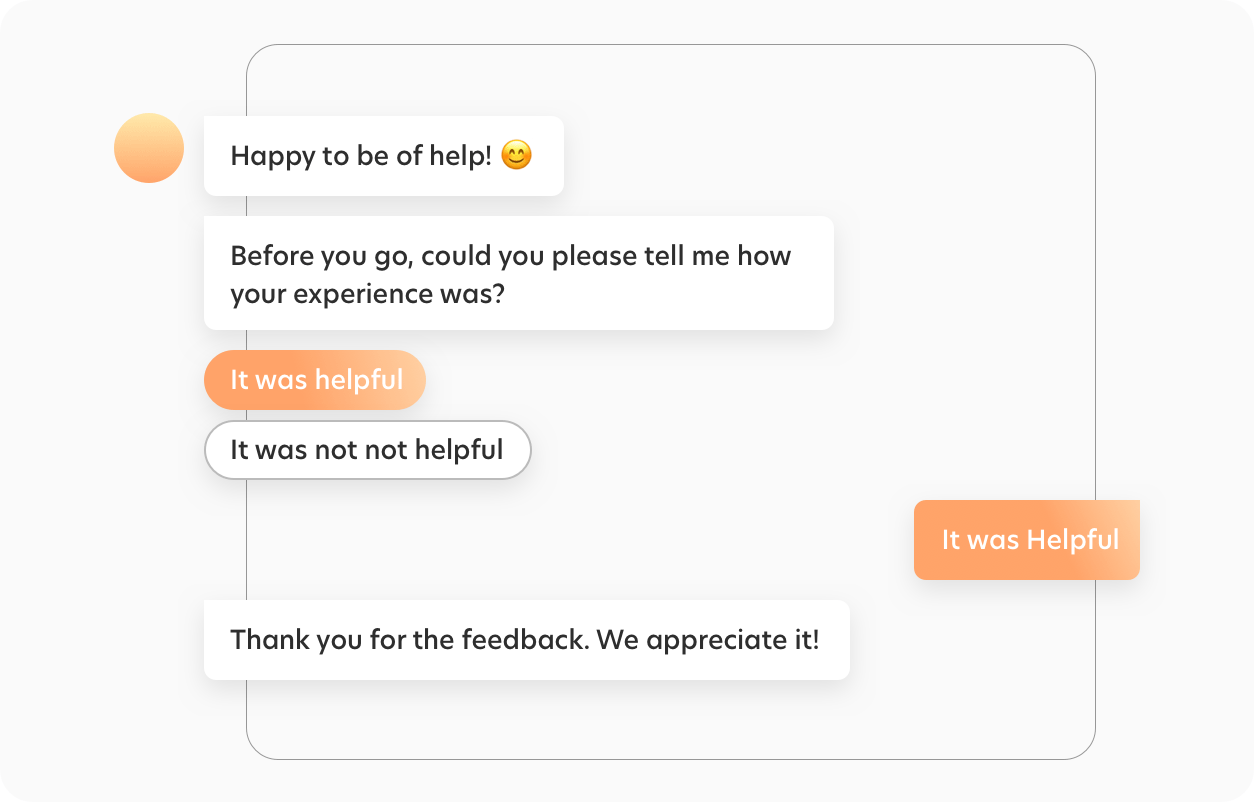Click the 'Thank you for the feedback' message
1254x802 pixels.
click(x=526, y=640)
